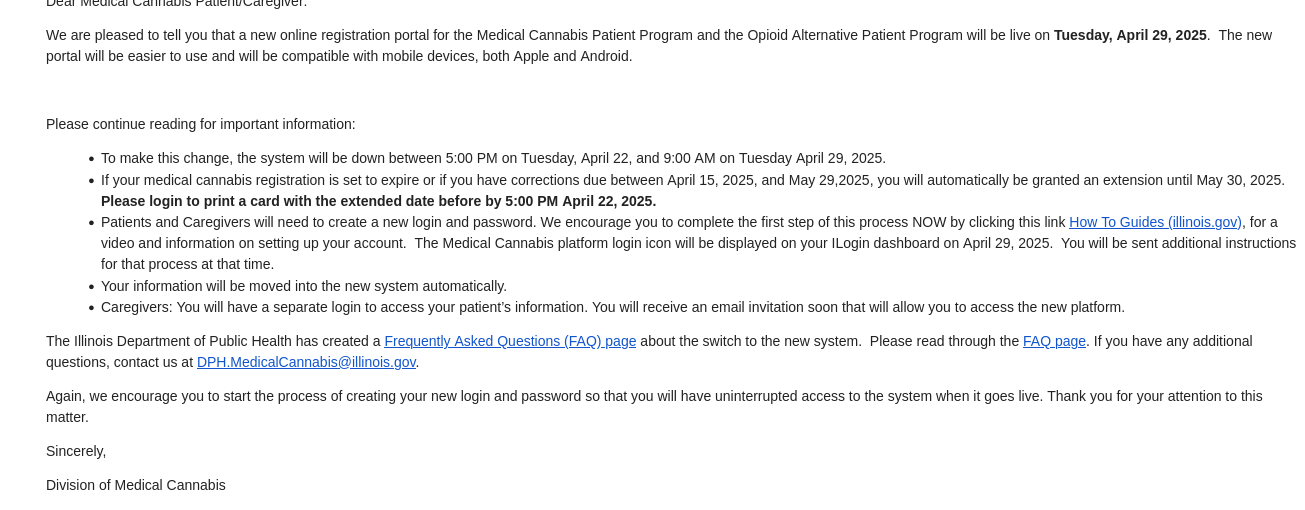Click the 'Patients and Caregivers will need' bullet text

coord(698,243)
